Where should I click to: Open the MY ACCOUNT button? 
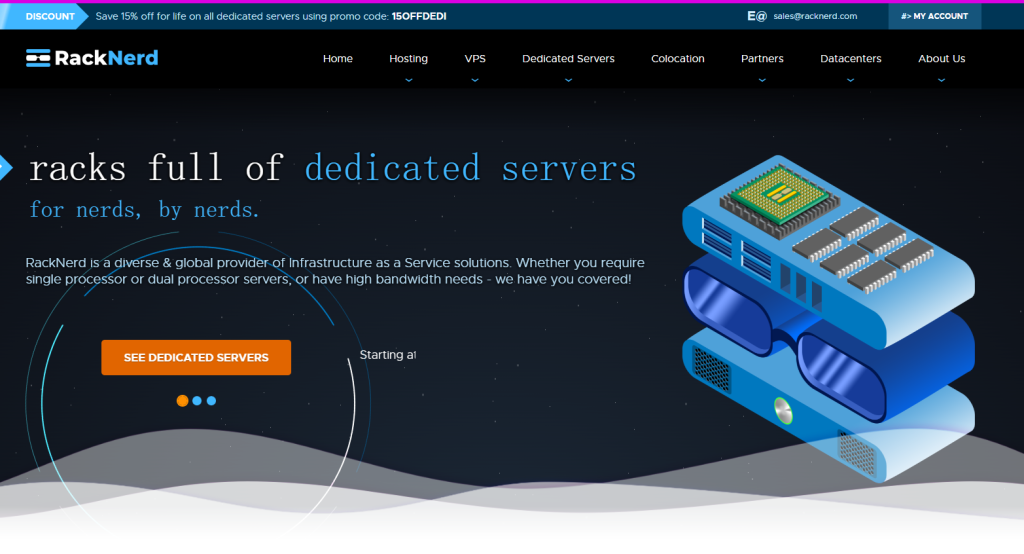coord(934,16)
